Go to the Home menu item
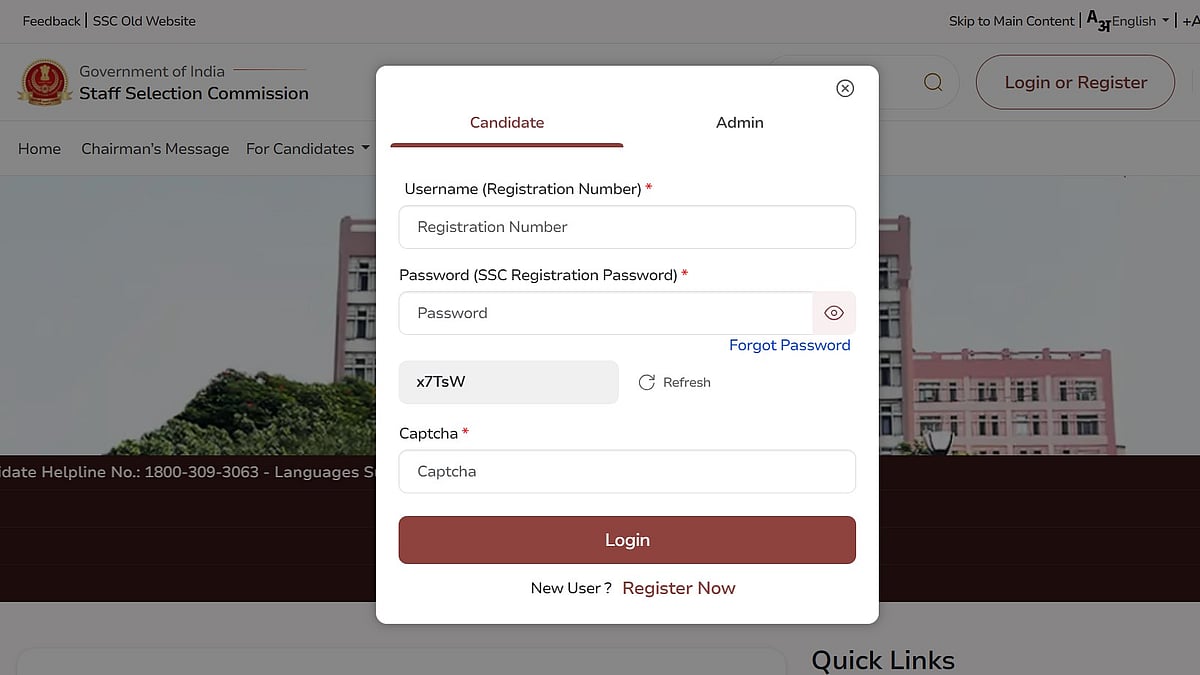Image resolution: width=1200 pixels, height=675 pixels. click(x=39, y=149)
